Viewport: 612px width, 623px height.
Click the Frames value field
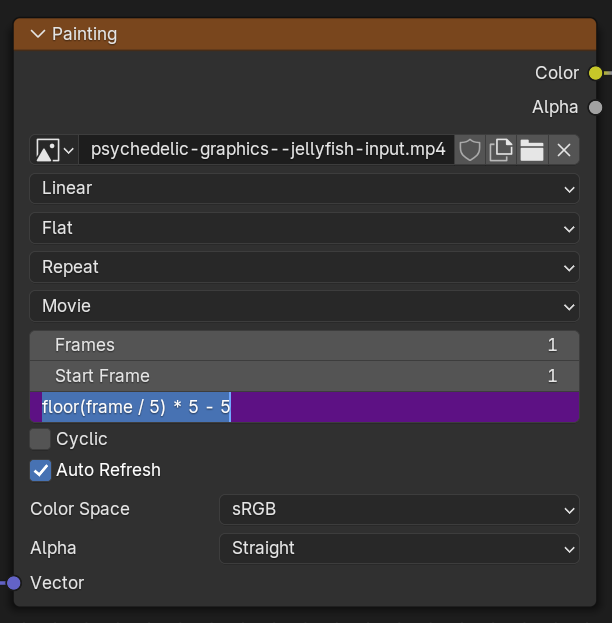point(304,345)
